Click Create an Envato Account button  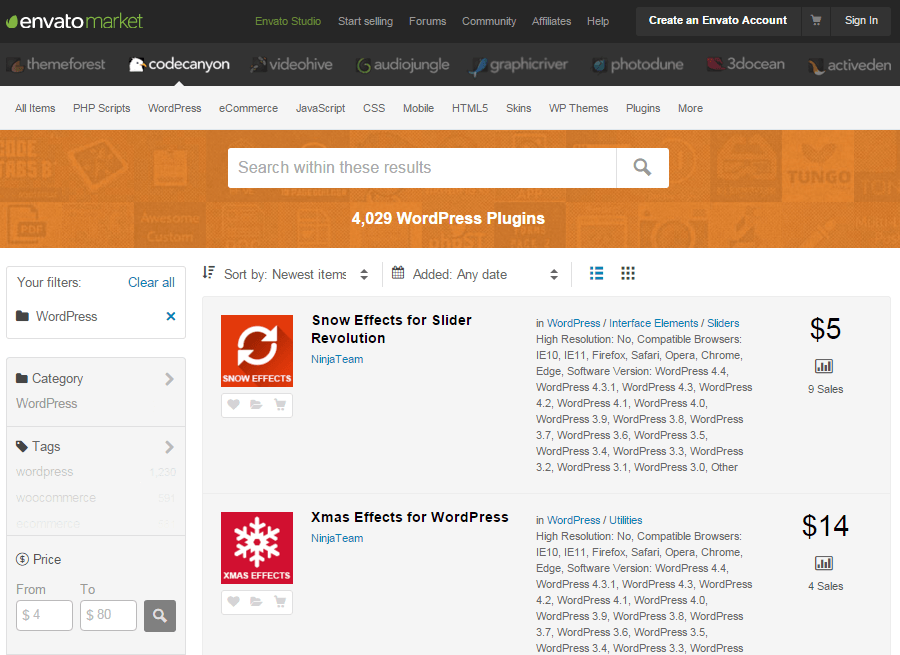coord(717,20)
